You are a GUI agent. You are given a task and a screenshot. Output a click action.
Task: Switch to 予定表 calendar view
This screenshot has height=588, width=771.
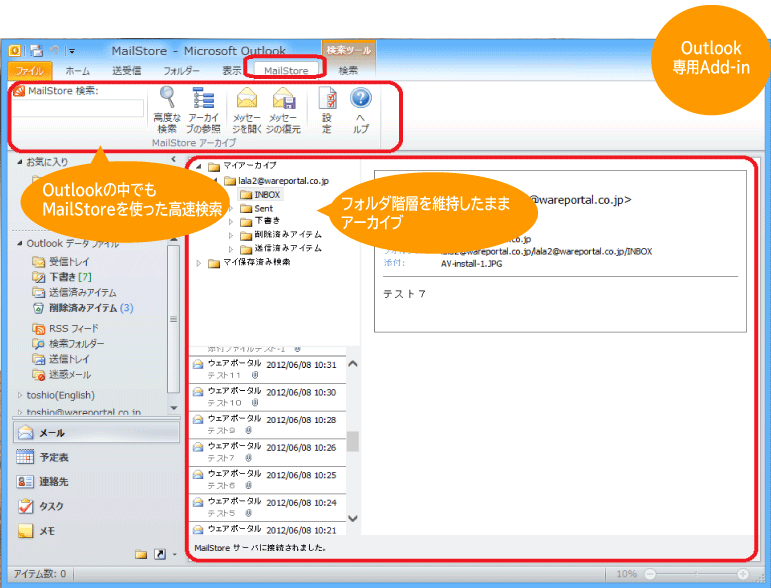(96, 457)
